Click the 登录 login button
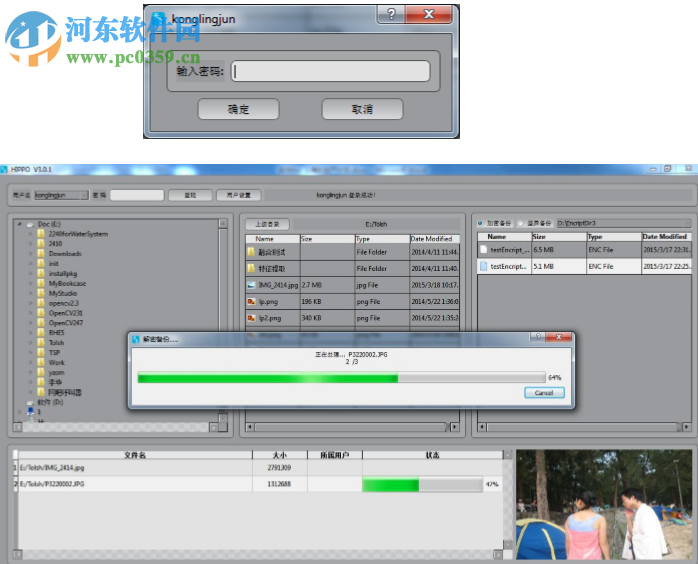This screenshot has height=564, width=698. [190, 195]
